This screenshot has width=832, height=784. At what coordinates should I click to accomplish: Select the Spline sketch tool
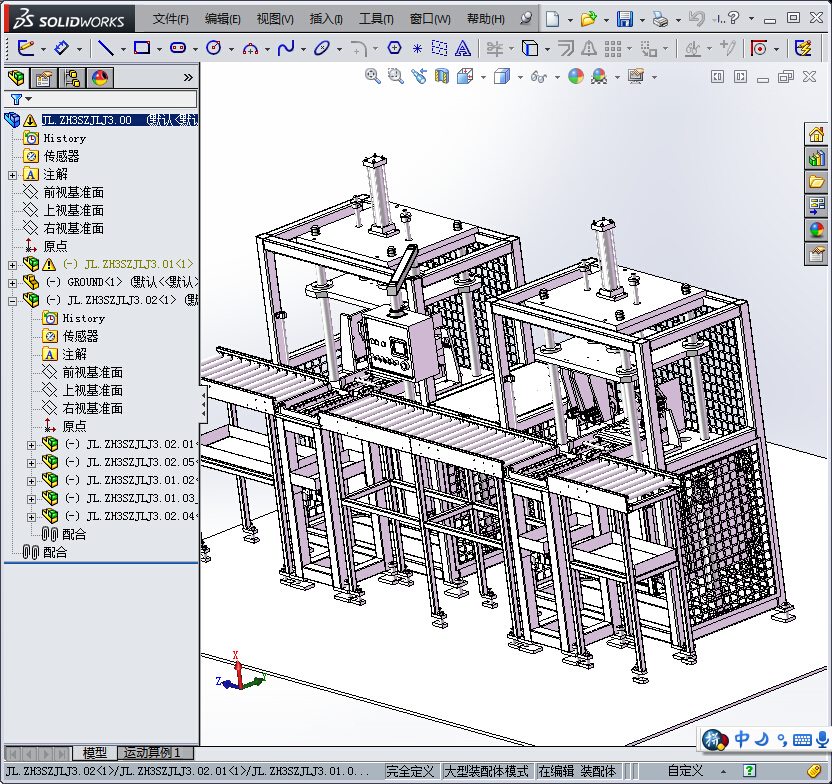[x=285, y=48]
